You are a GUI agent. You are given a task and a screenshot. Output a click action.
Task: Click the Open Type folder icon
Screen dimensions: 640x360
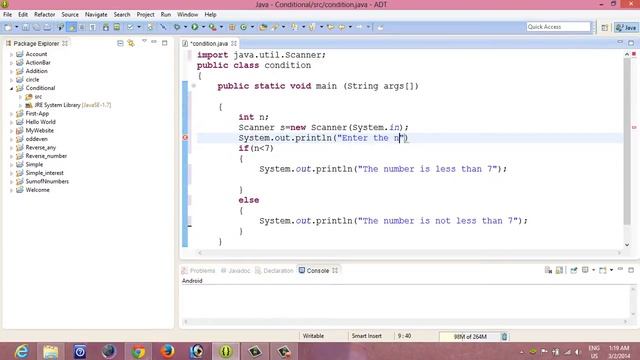point(263,27)
